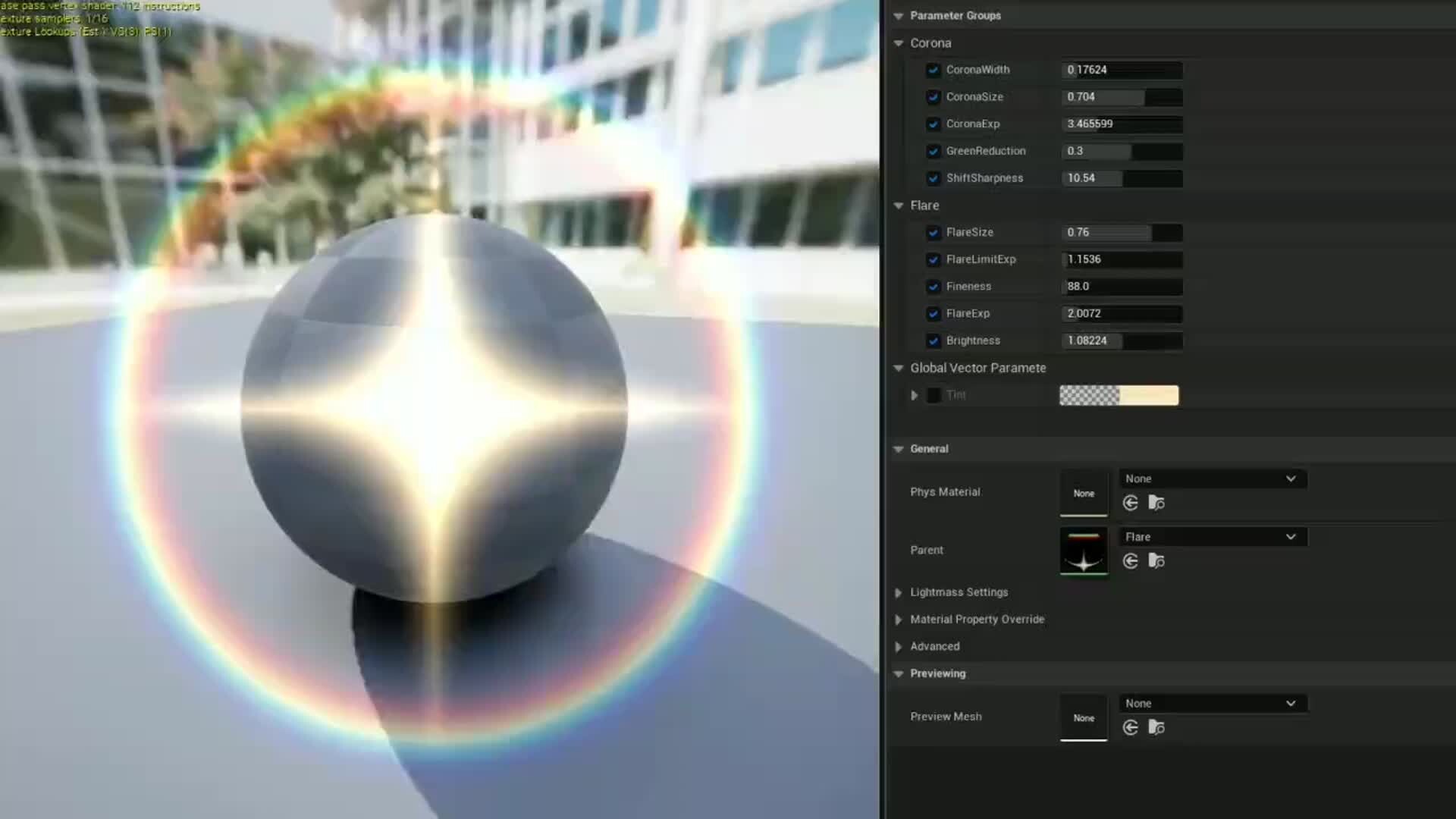Adjust the CoronaSize slider value 0.704
1456x819 pixels.
coord(1122,97)
